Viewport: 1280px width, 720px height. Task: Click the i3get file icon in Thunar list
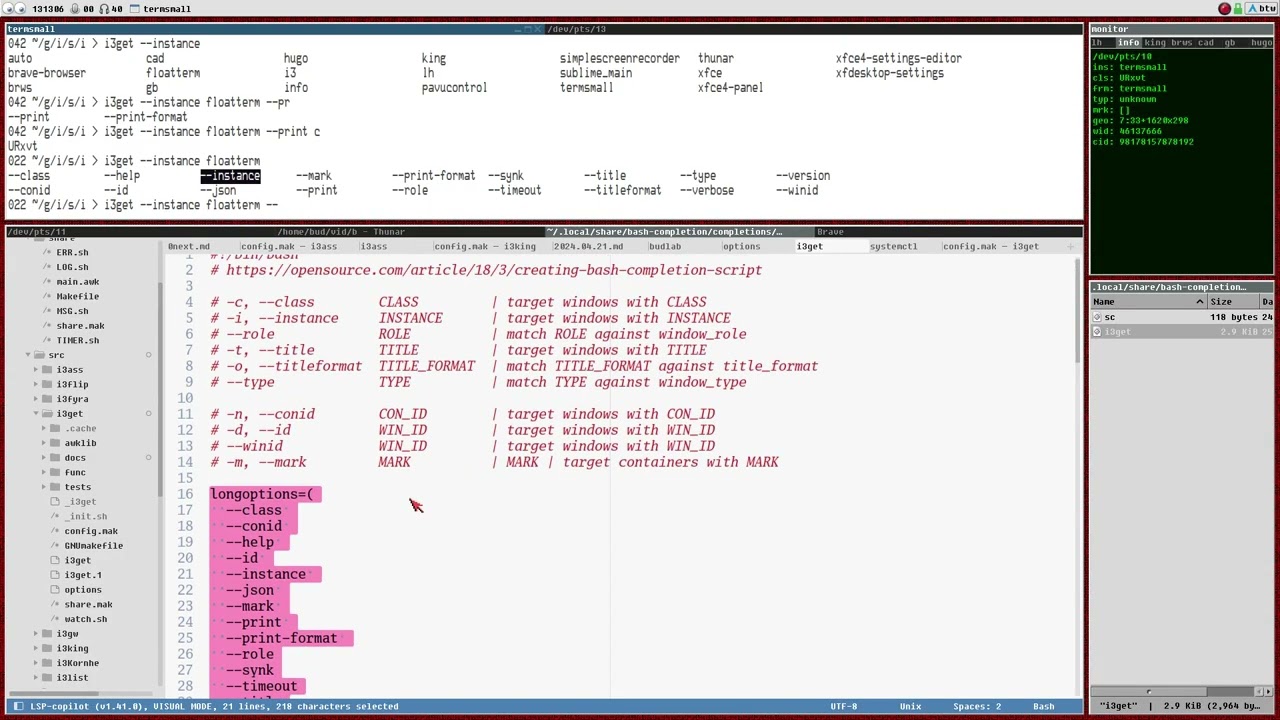(1097, 332)
